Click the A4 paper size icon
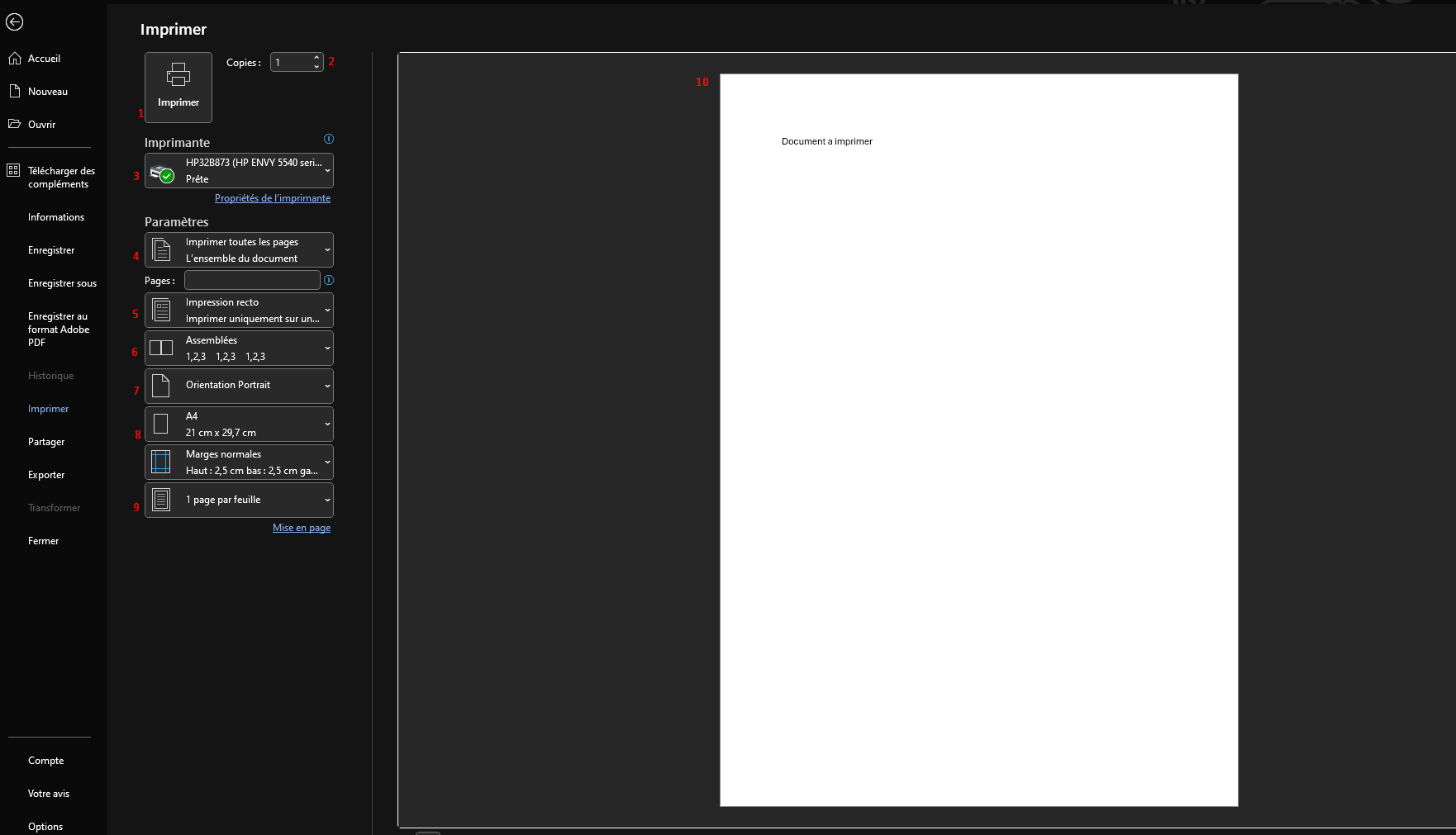Viewport: 1456px width, 835px height. pos(161,424)
